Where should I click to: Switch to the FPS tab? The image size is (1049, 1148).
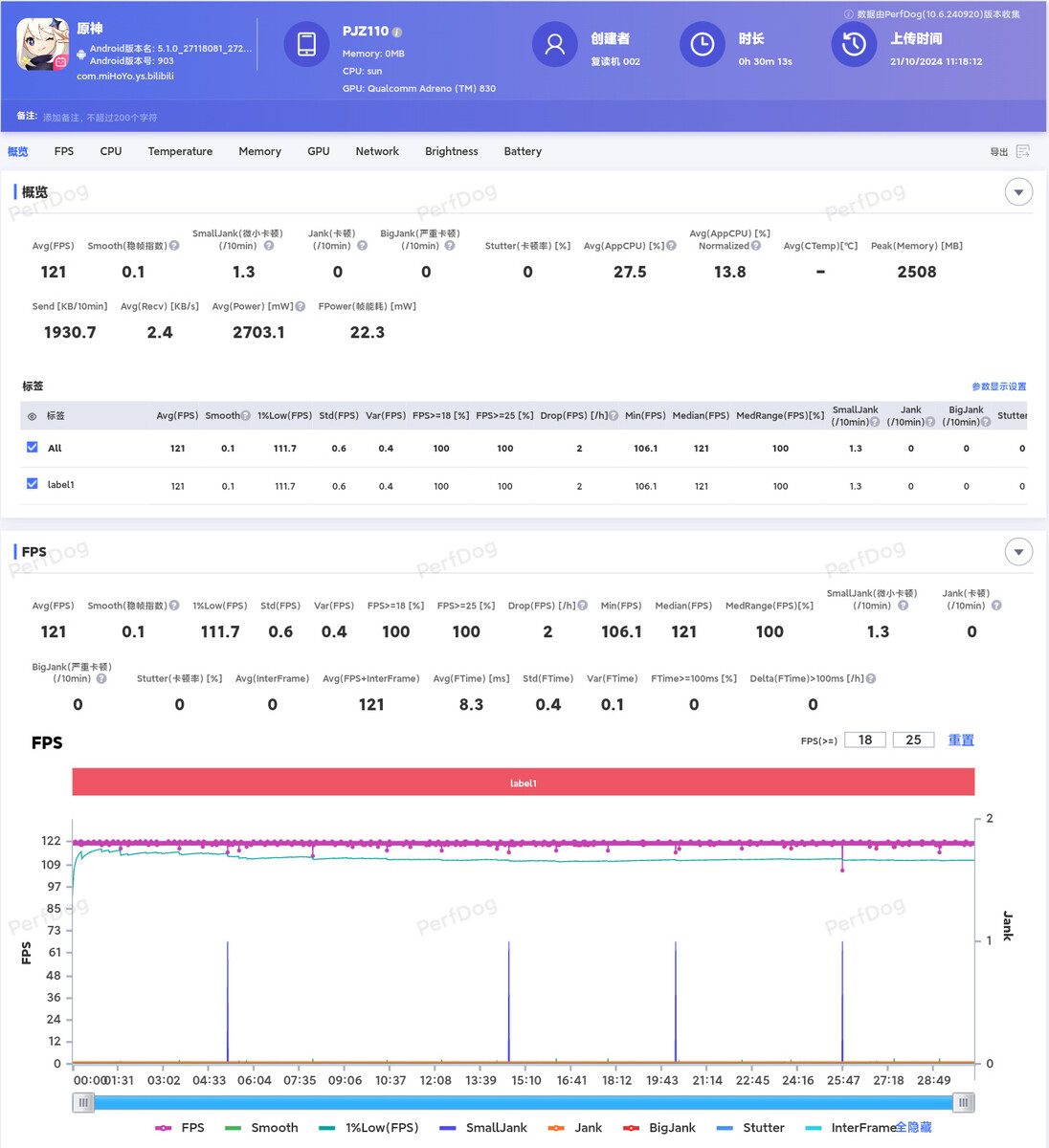[64, 151]
